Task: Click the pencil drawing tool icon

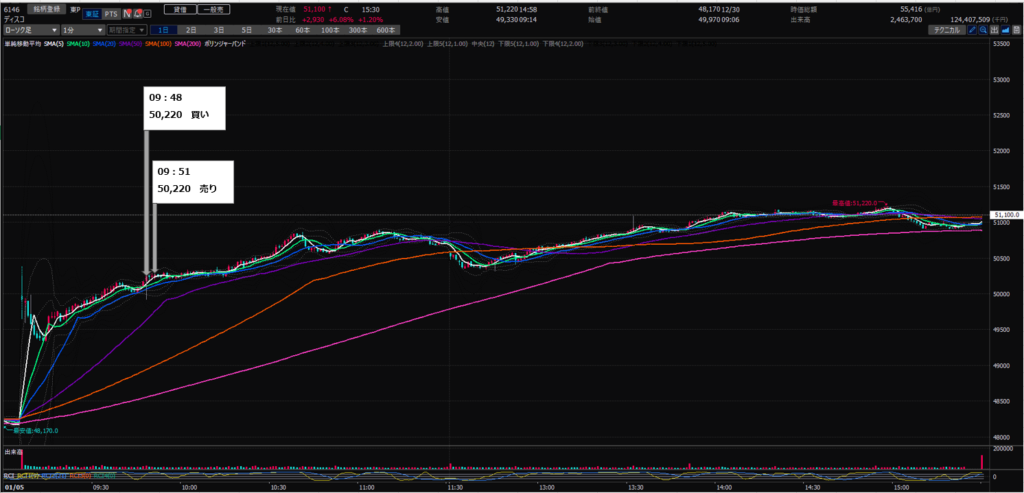Action: (971, 31)
